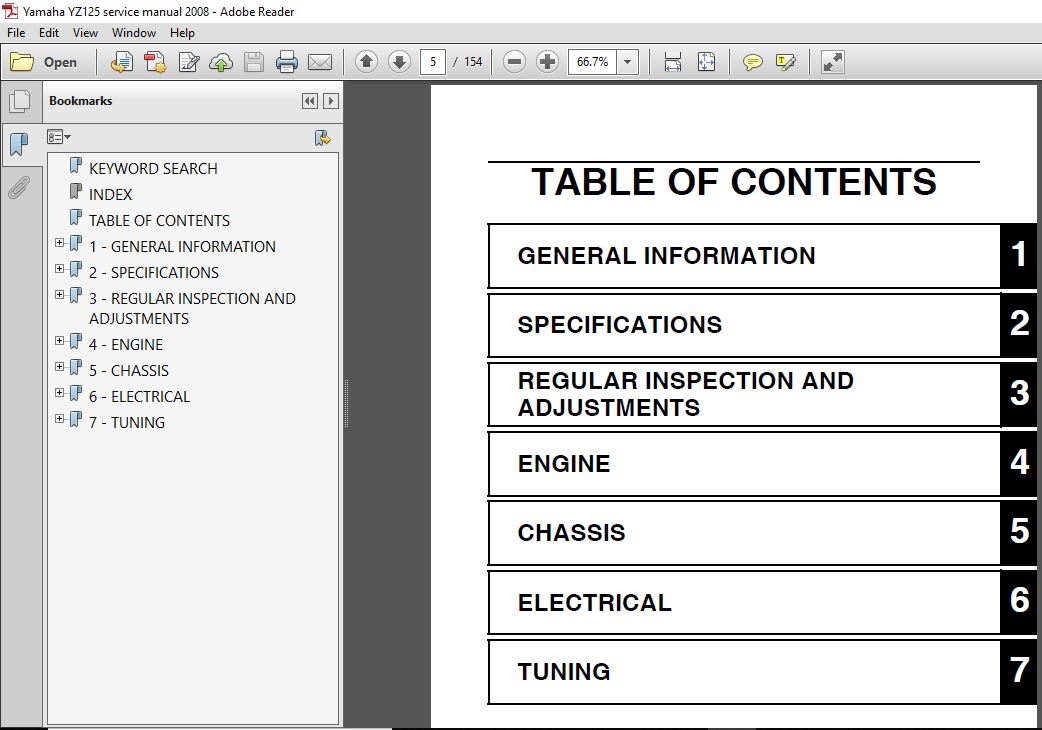Open the Help menu
Screen dimensions: 1042x730
(x=182, y=33)
